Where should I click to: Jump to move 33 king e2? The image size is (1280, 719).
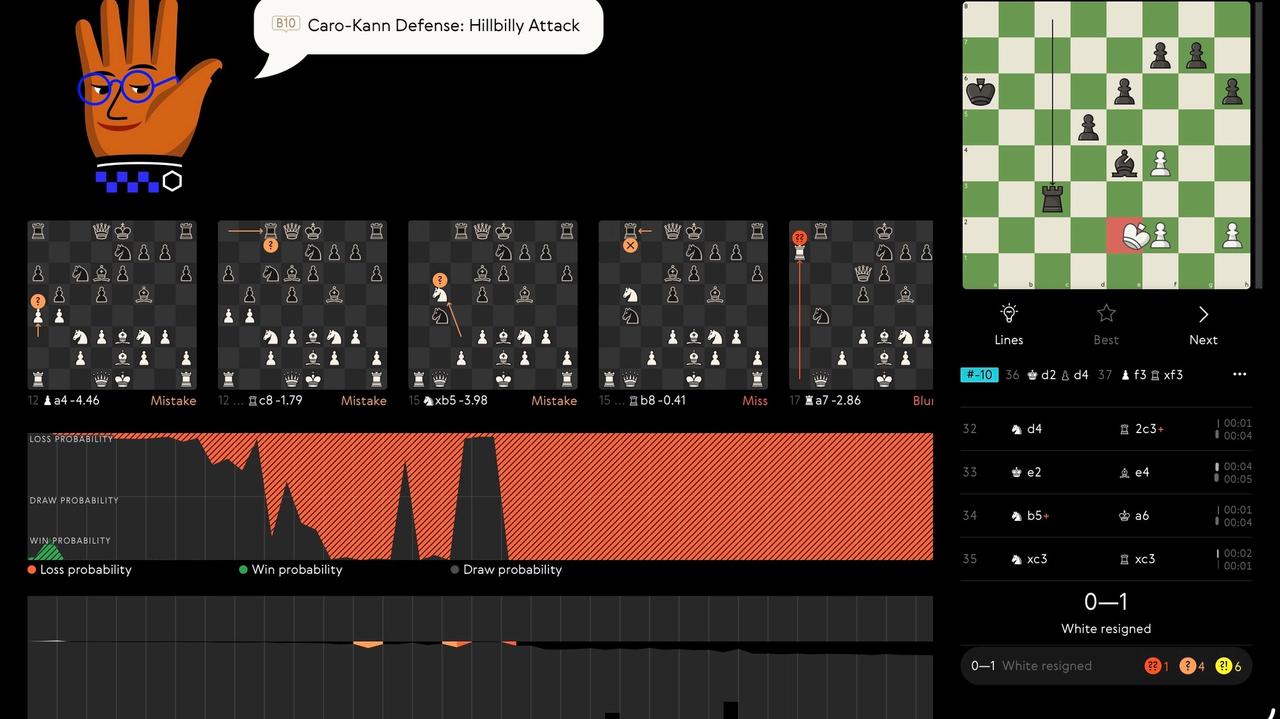click(x=1027, y=472)
